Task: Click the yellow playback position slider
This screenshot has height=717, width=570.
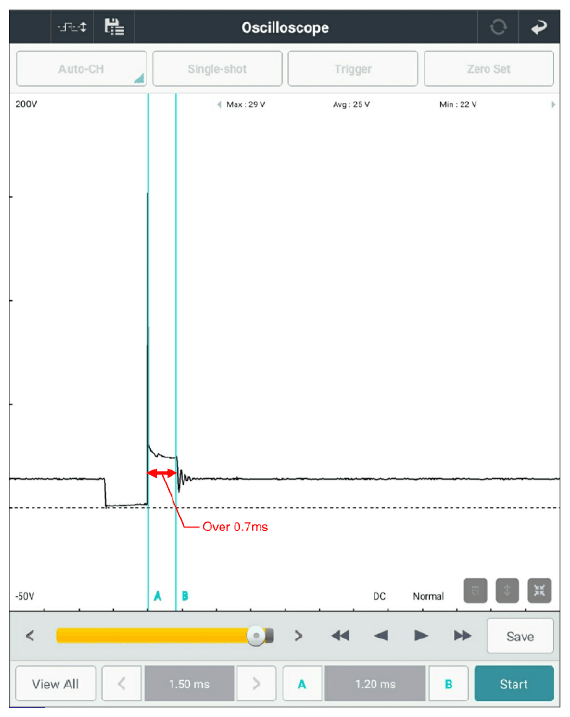Action: pyautogui.click(x=165, y=636)
